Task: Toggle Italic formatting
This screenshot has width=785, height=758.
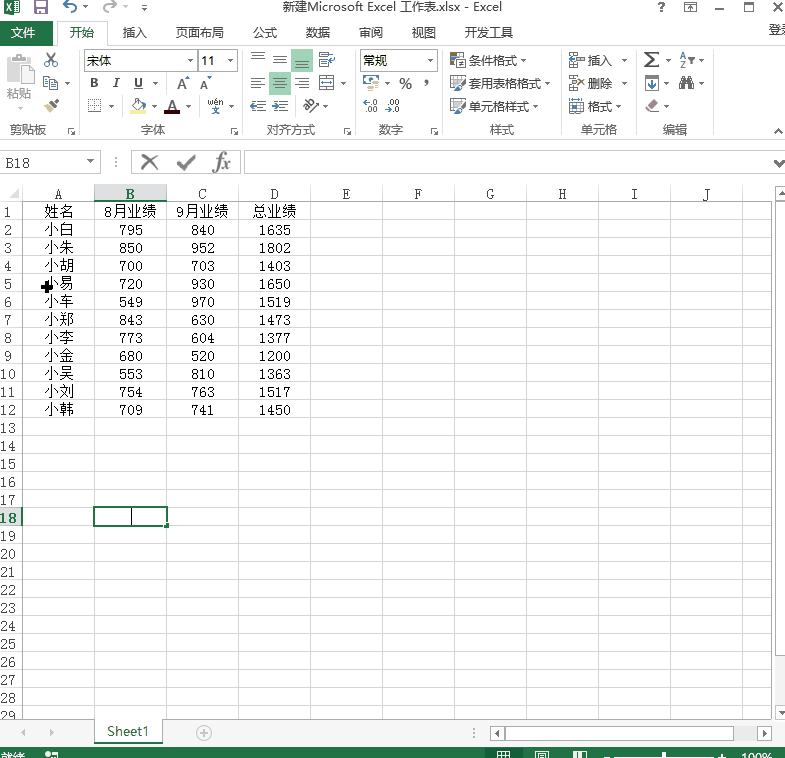Action: [x=116, y=83]
